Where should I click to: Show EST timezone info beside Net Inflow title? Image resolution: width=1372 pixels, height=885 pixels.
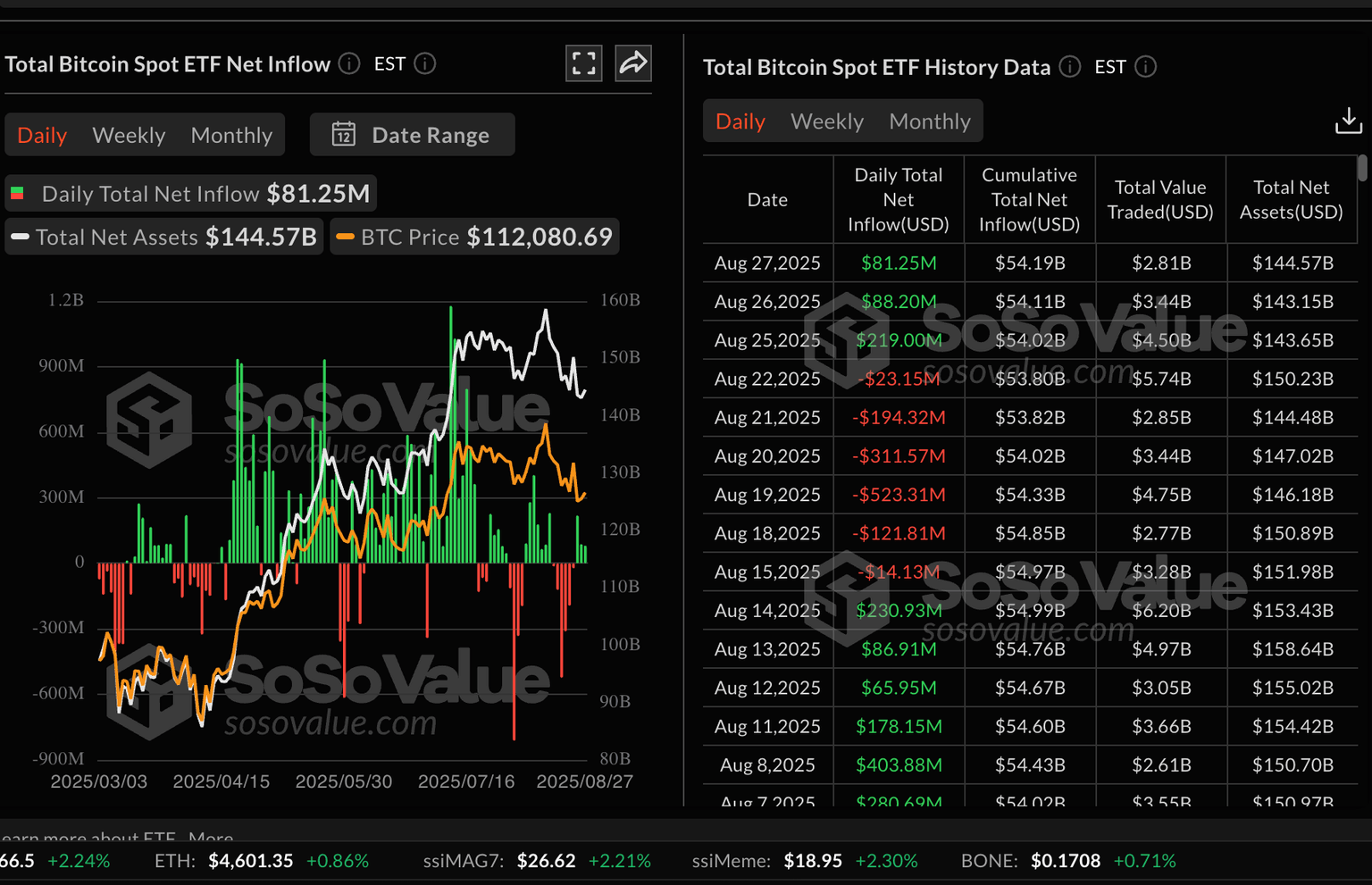[425, 63]
